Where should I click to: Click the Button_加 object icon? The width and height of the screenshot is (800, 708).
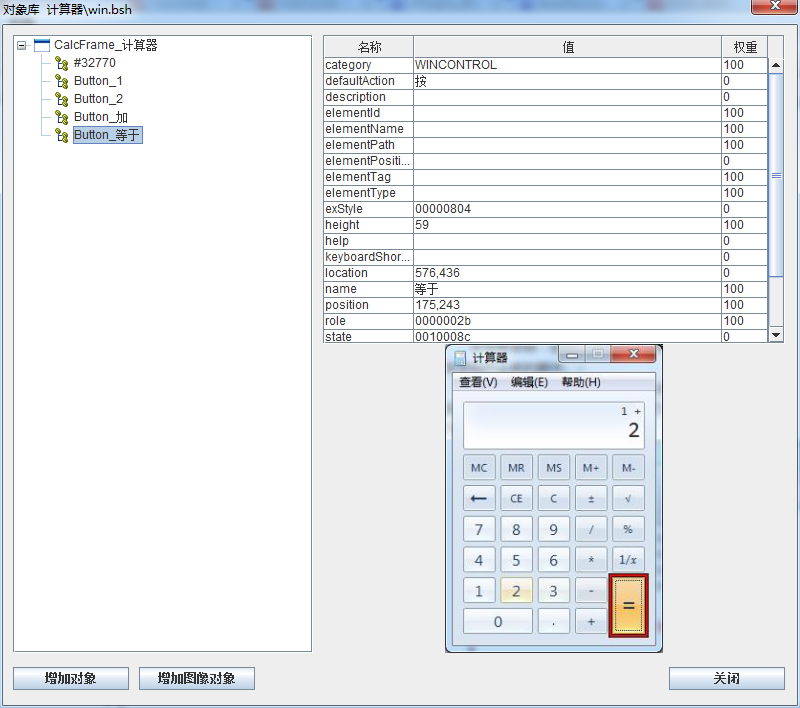pyautogui.click(x=61, y=117)
